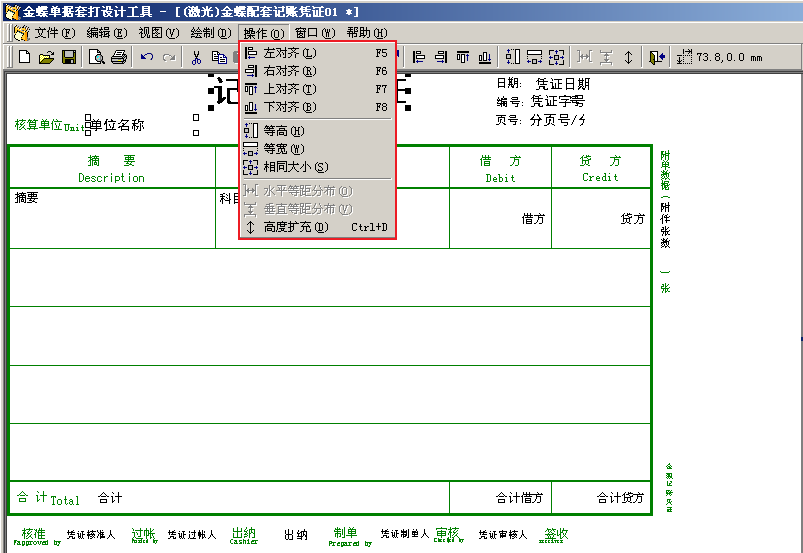Click the toolbar Height Expand arrow icon
The width and height of the screenshot is (803, 553).
(x=628, y=57)
